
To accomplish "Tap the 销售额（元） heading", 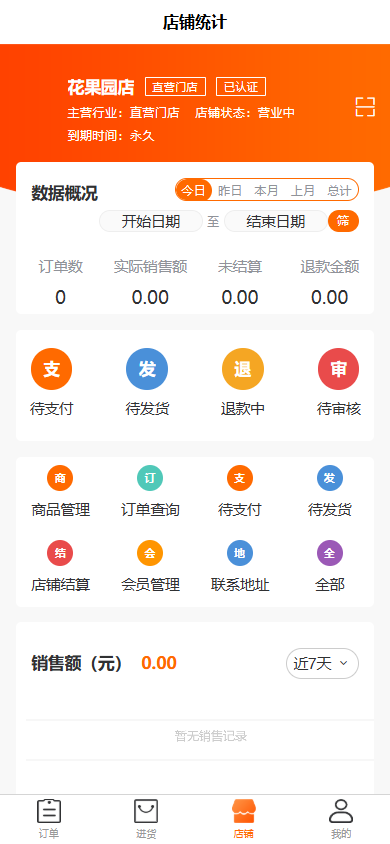I will pyautogui.click(x=77, y=664).
